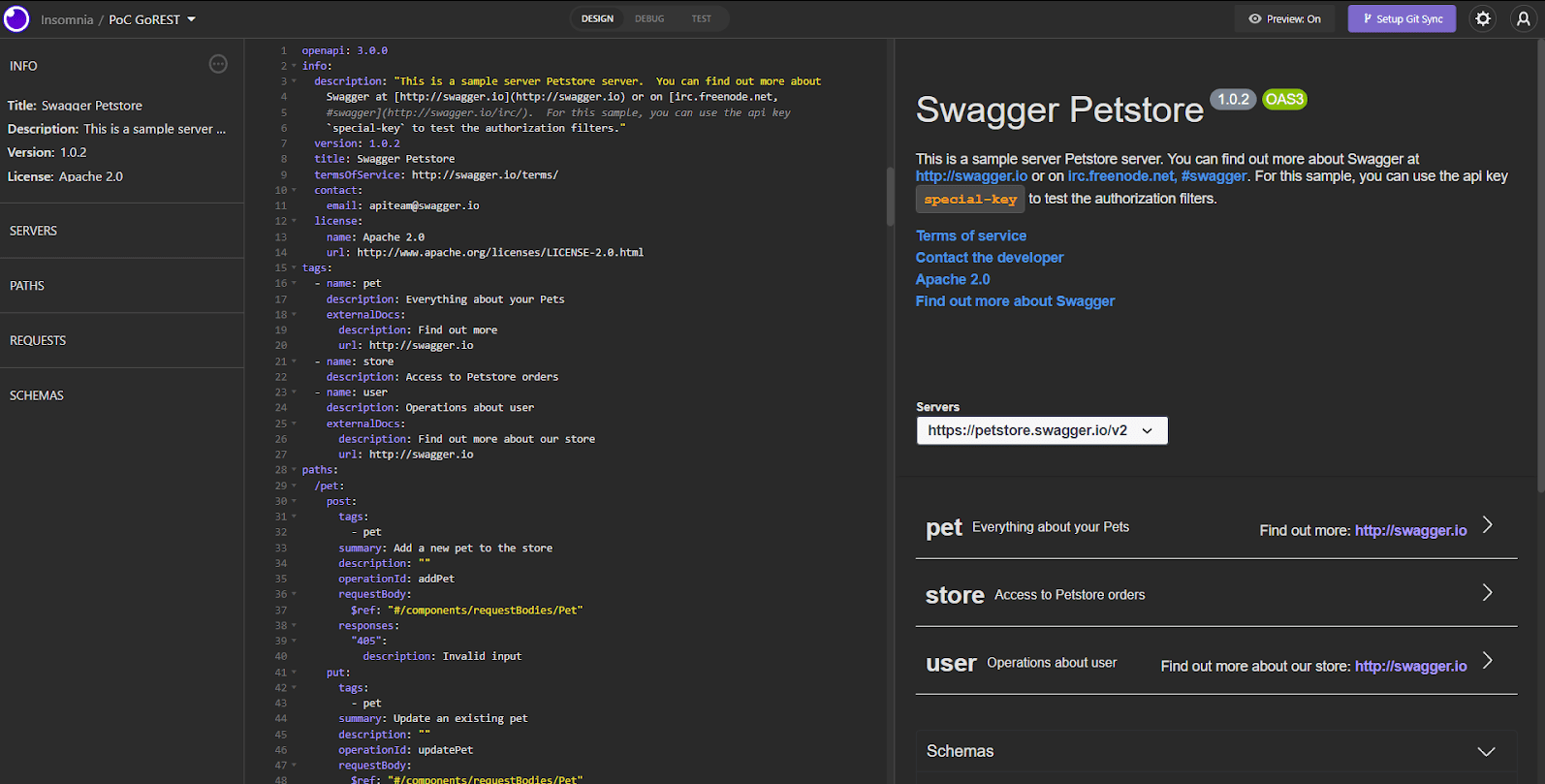Expand the store tag chevron arrow
The image size is (1545, 784).
click(x=1487, y=593)
